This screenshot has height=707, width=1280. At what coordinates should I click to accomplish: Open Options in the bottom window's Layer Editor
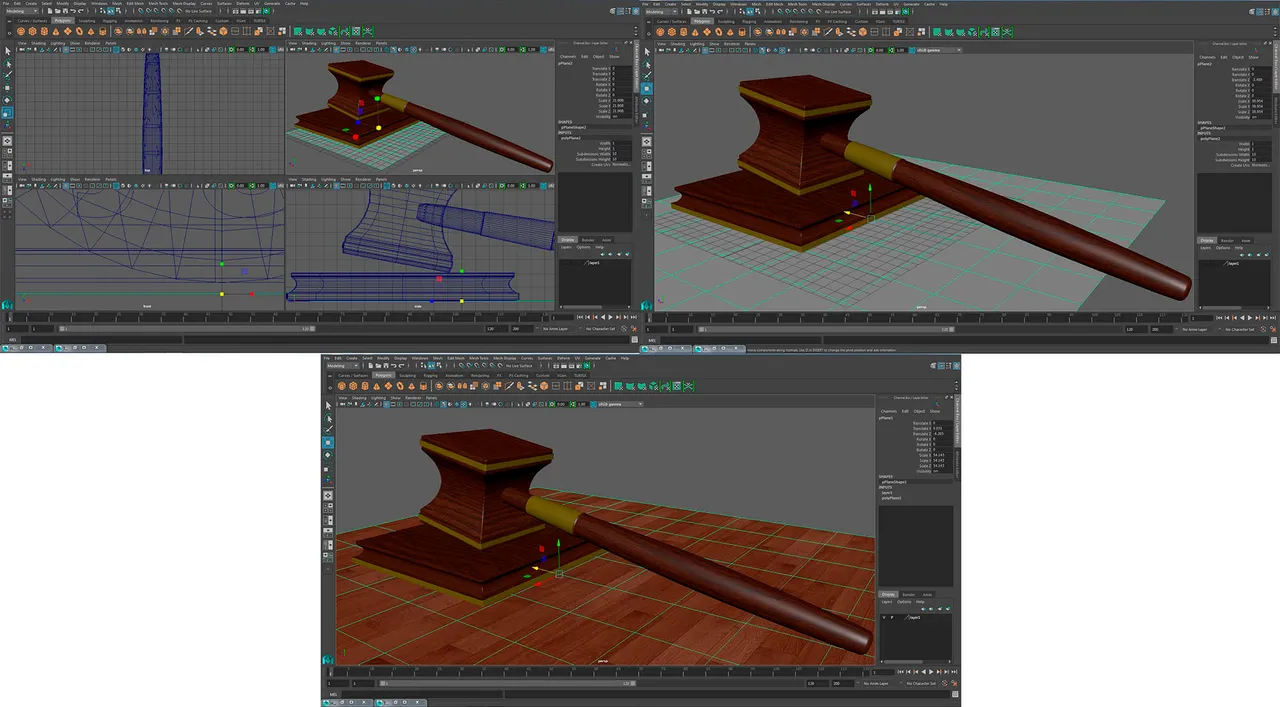click(x=904, y=602)
